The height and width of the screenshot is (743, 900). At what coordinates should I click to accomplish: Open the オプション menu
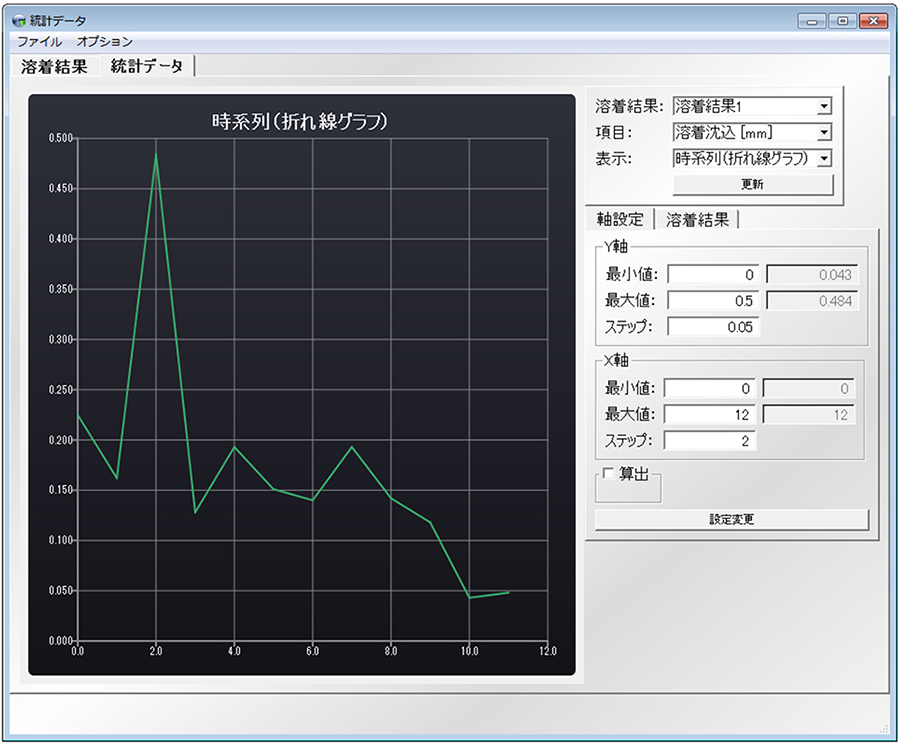[104, 41]
